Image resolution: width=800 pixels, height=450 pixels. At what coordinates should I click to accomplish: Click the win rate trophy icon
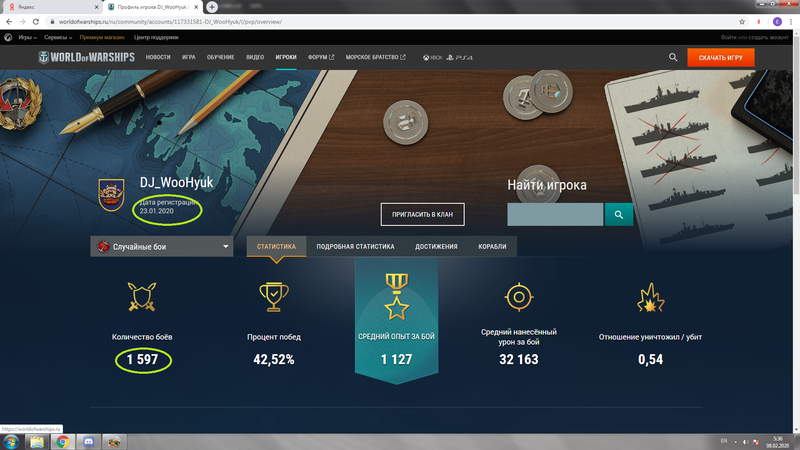(x=274, y=296)
